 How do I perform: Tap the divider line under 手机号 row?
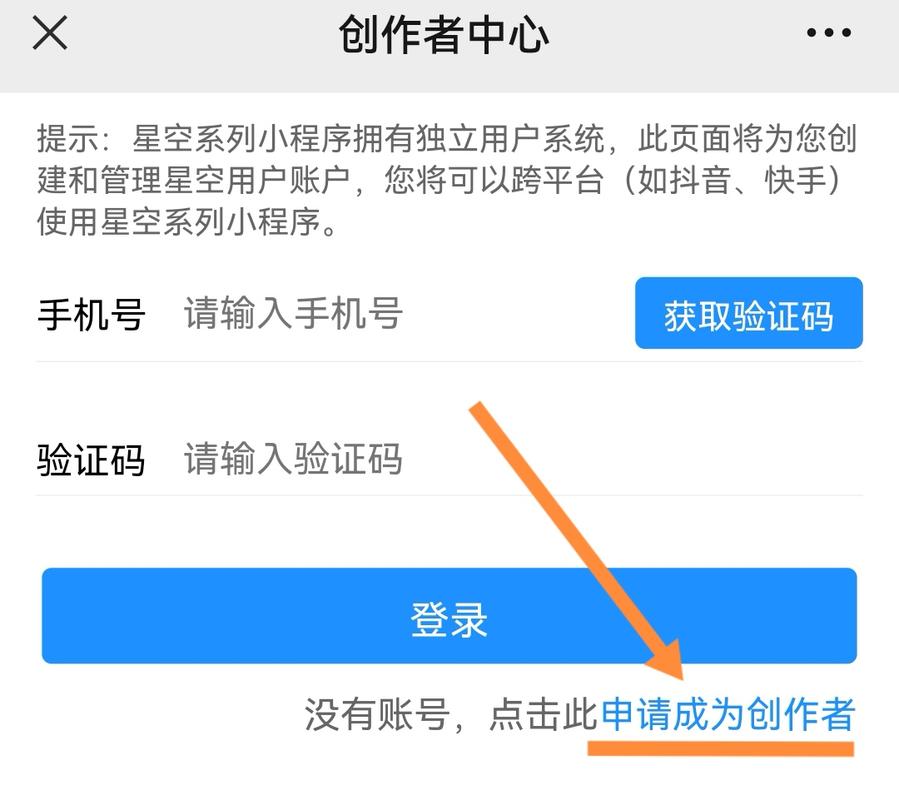(450, 362)
